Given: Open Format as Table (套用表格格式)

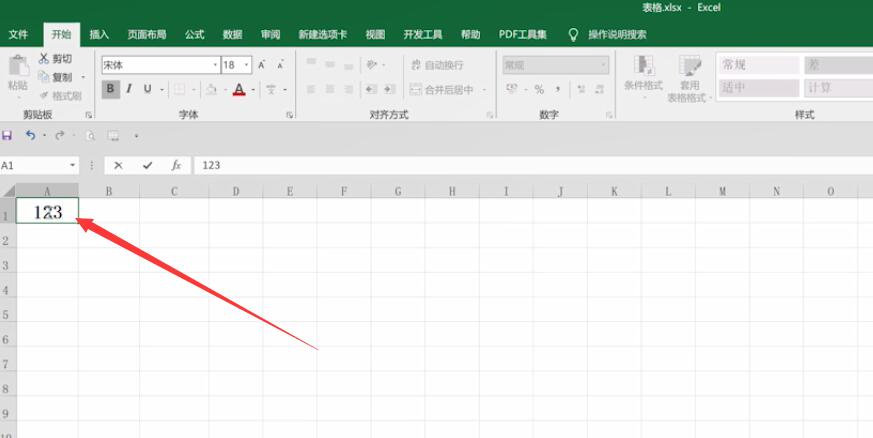Looking at the screenshot, I should click(689, 79).
